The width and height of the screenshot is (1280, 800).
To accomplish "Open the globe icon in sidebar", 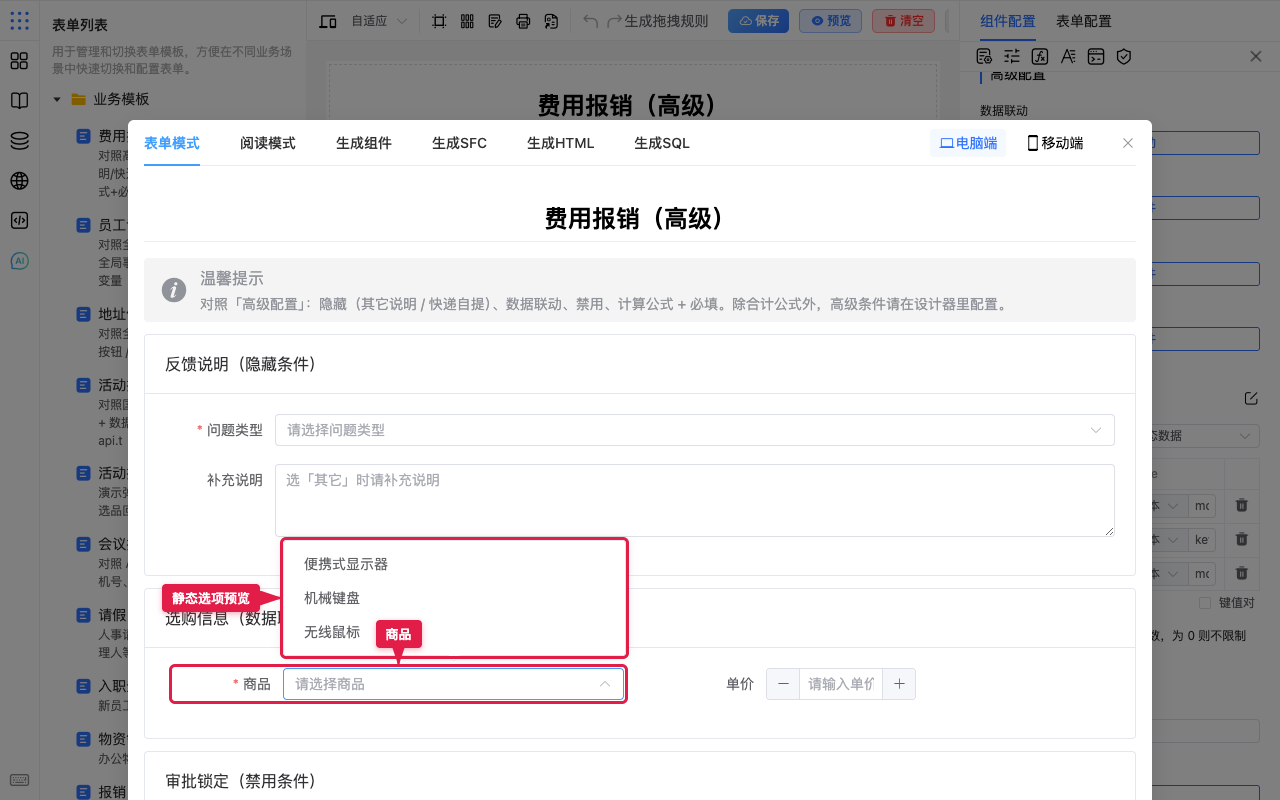I will [19, 181].
